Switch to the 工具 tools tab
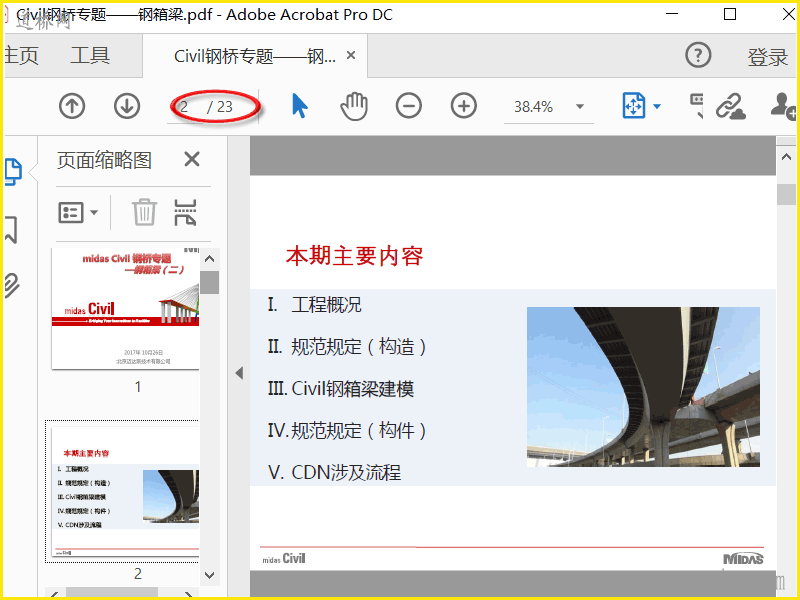 tap(90, 55)
